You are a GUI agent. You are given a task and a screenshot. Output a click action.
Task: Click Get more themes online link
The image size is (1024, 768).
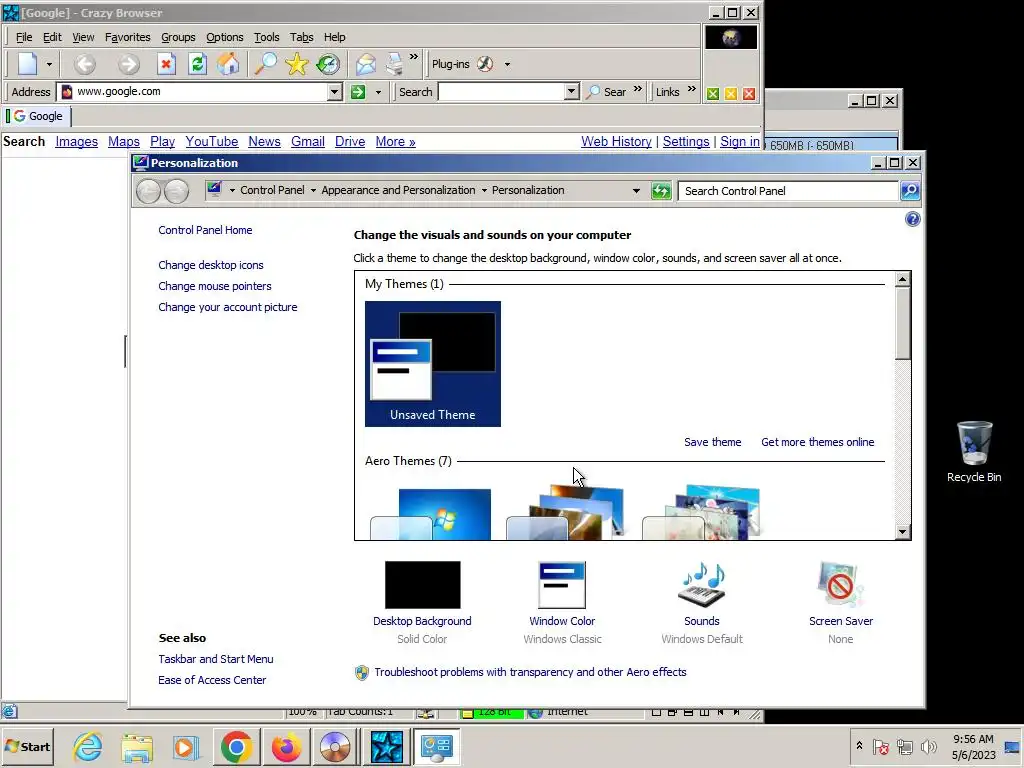coord(818,442)
